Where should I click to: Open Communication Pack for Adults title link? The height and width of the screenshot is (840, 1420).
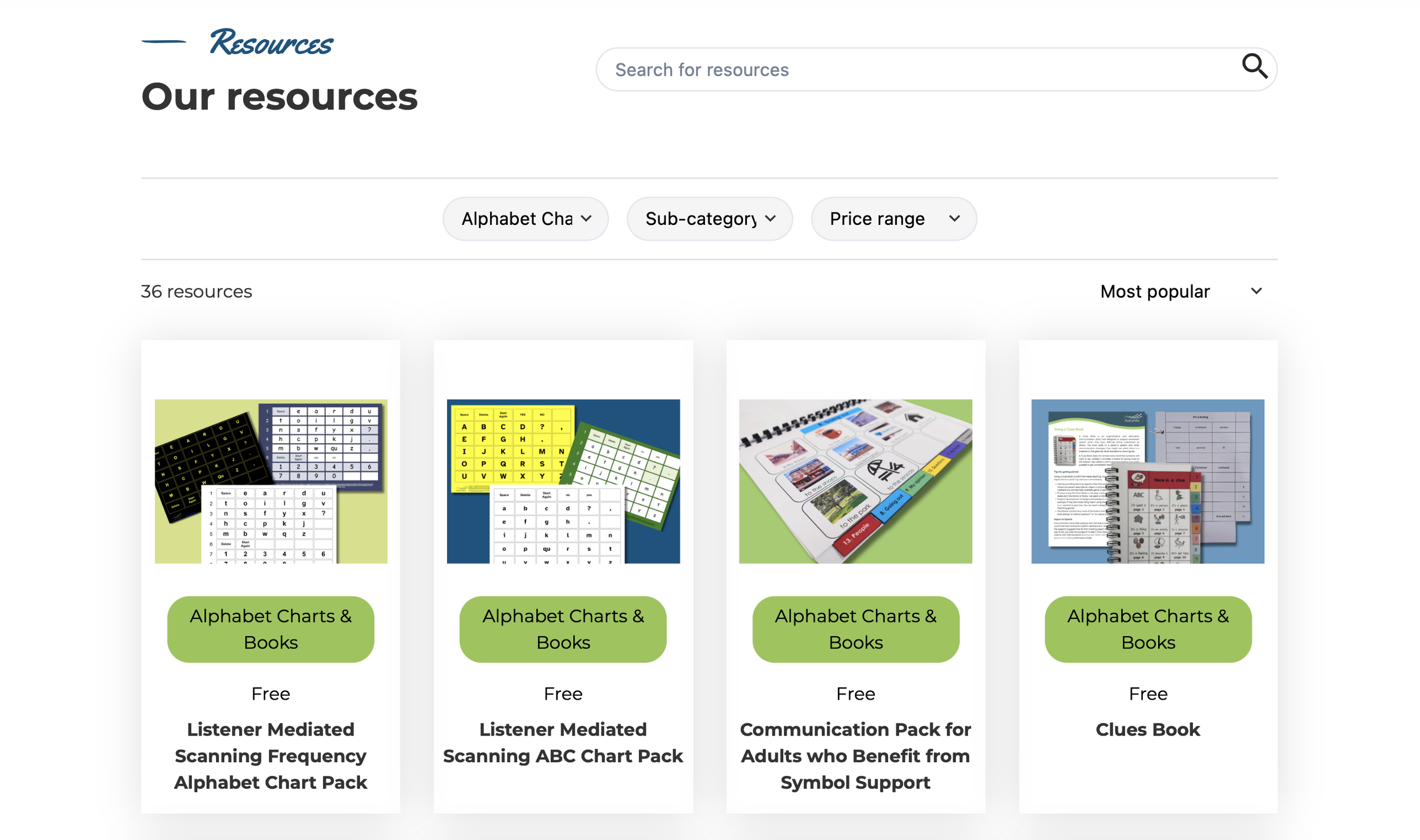pyautogui.click(x=855, y=755)
